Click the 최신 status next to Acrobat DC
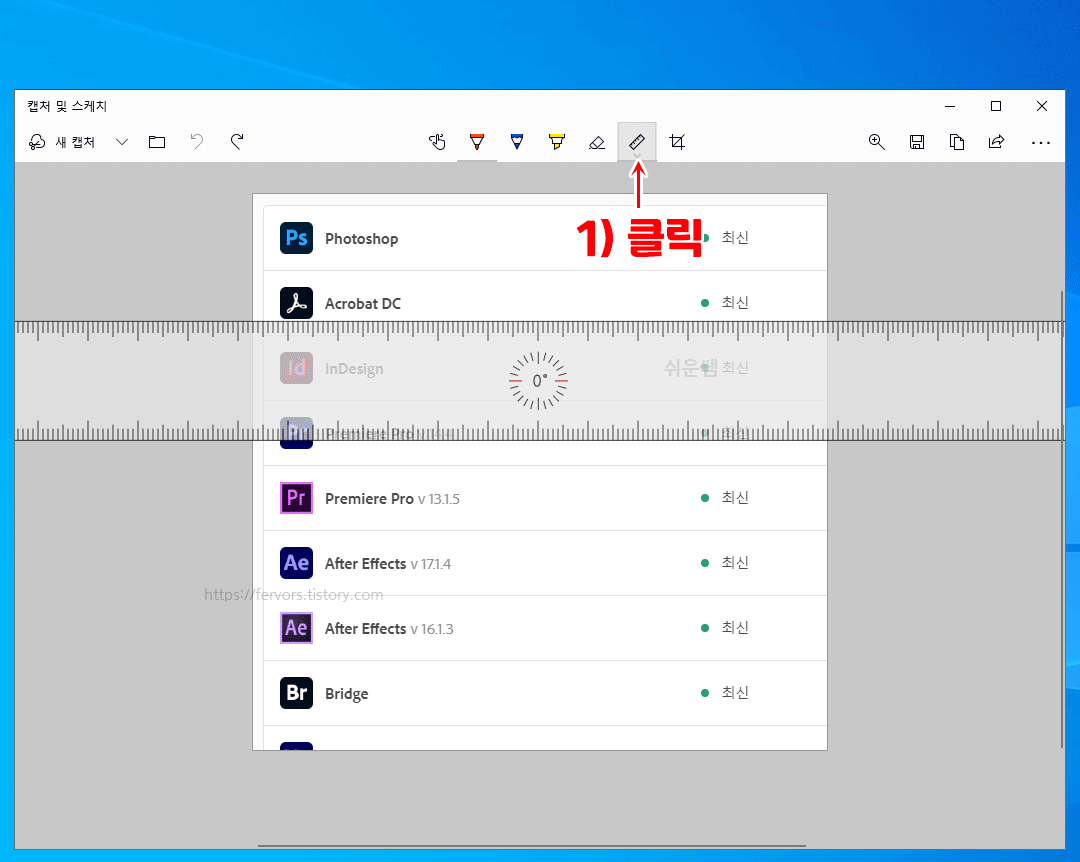This screenshot has height=862, width=1080. (x=735, y=302)
